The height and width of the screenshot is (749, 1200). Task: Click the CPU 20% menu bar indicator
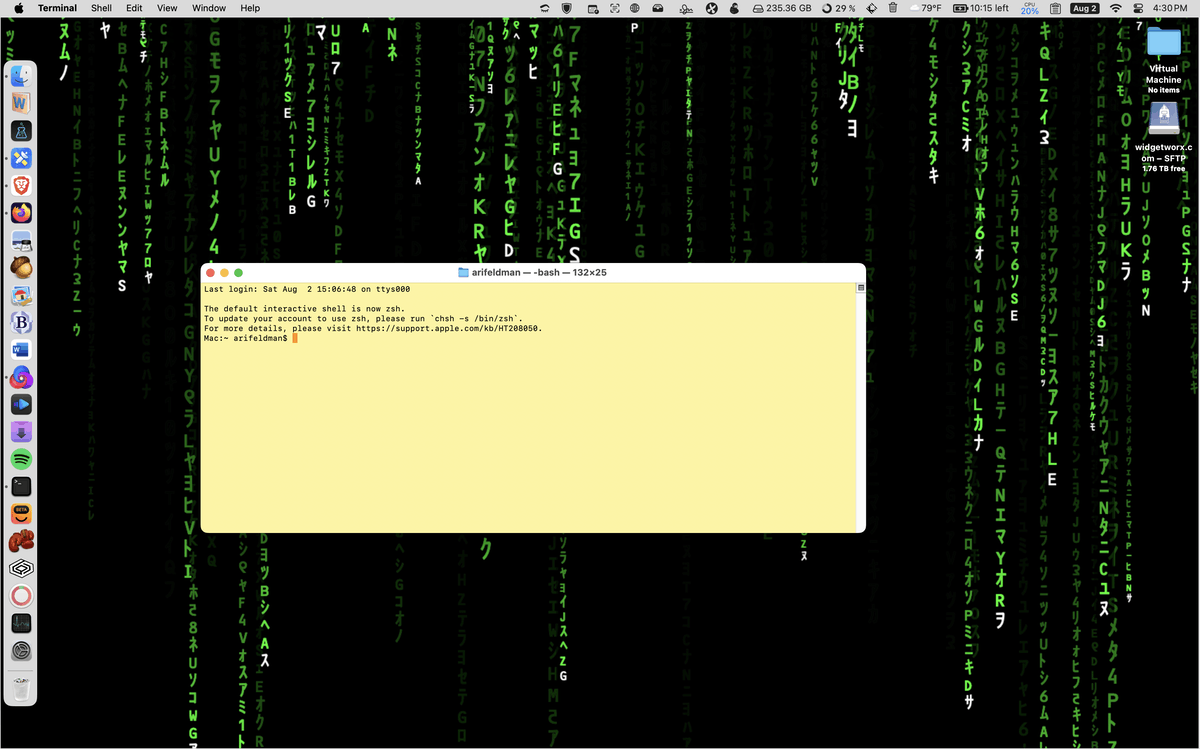point(1029,8)
